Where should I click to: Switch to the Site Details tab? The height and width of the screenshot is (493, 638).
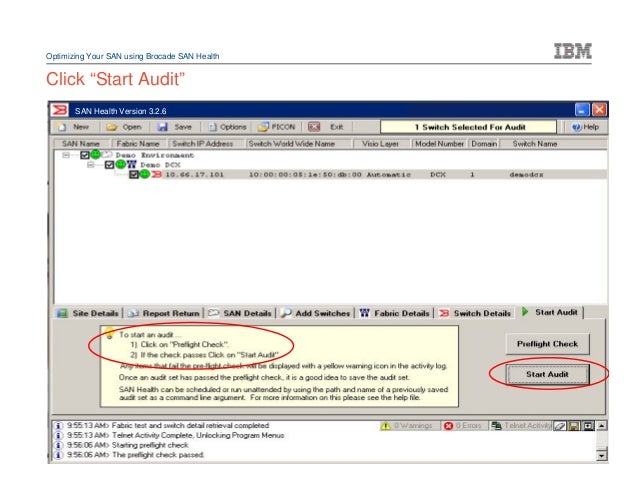tap(88, 313)
